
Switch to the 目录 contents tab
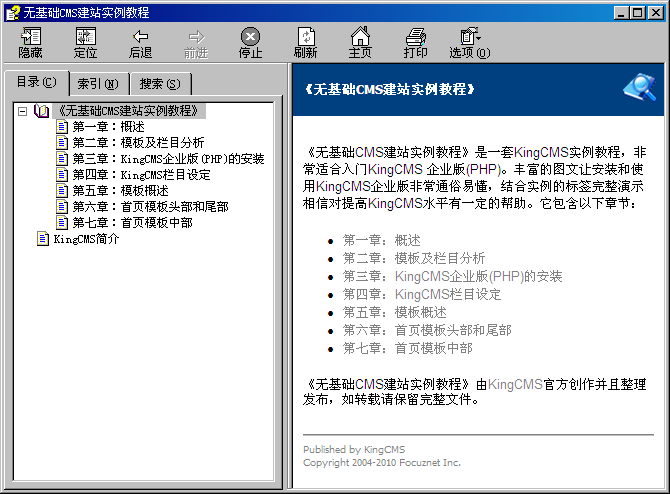36,82
